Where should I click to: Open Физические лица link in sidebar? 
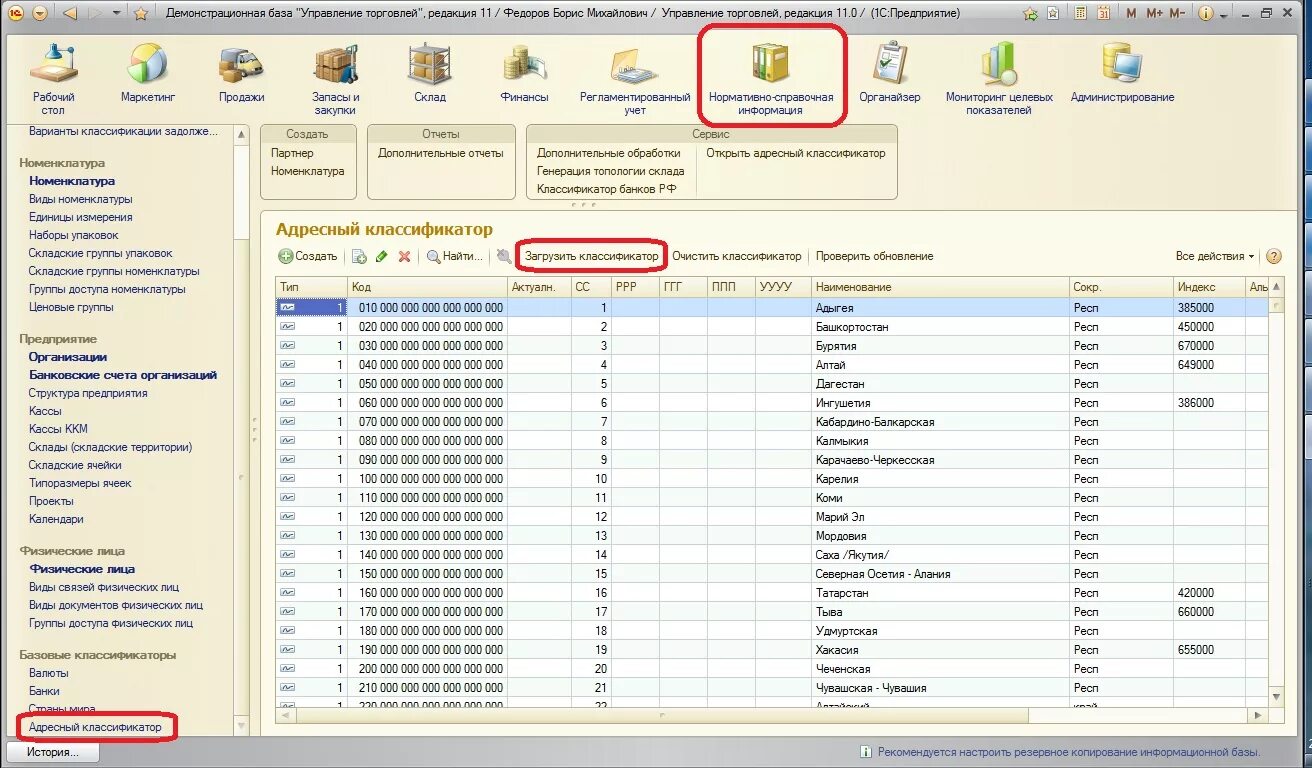82,569
